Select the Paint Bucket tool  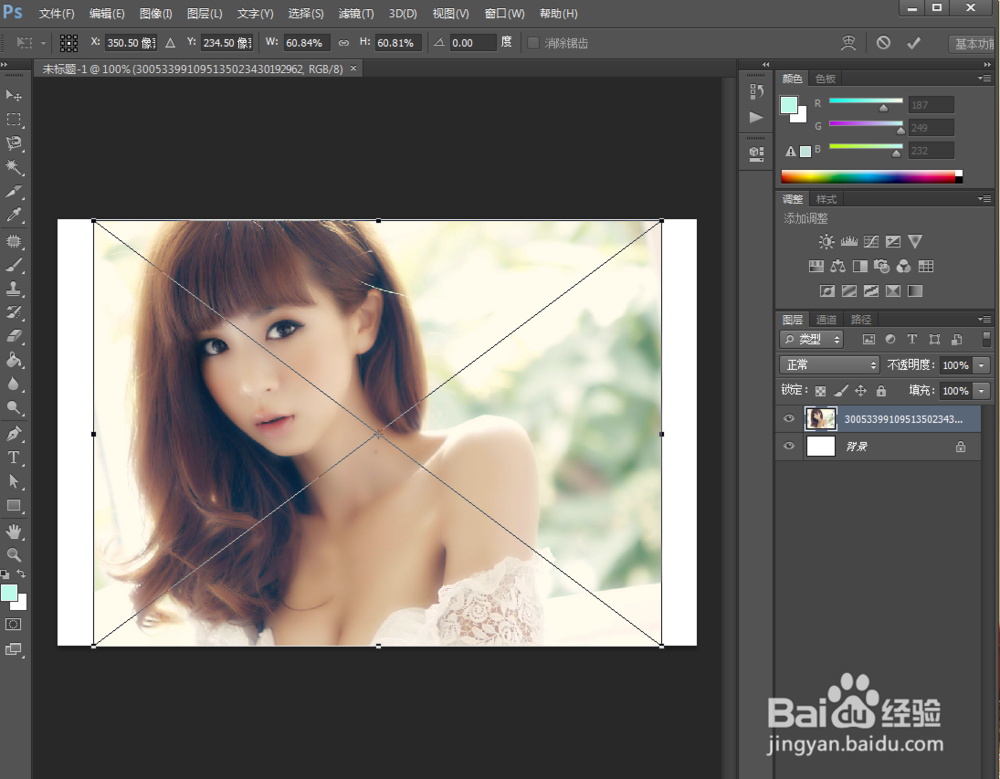tap(13, 360)
